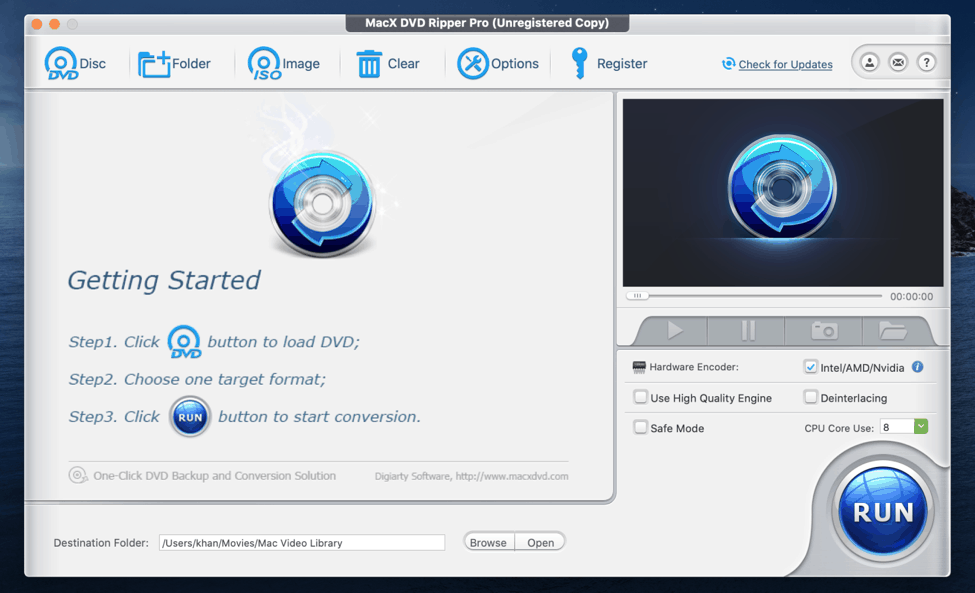Viewport: 975px width, 593px height.
Task: Click the Destination Folder path field
Action: click(x=300, y=542)
